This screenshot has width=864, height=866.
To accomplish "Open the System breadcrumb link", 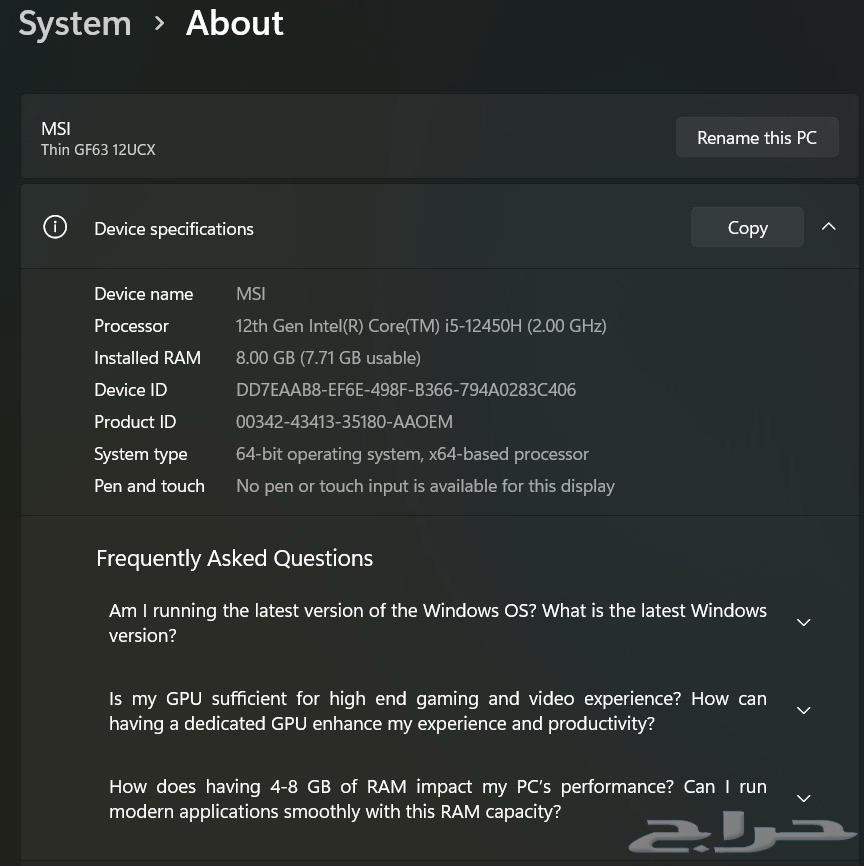I will click(74, 23).
